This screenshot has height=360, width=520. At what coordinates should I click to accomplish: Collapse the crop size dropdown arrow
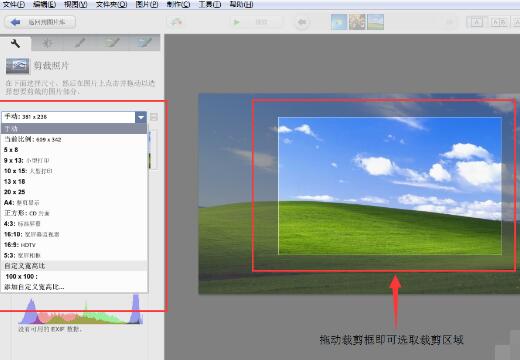click(x=141, y=117)
